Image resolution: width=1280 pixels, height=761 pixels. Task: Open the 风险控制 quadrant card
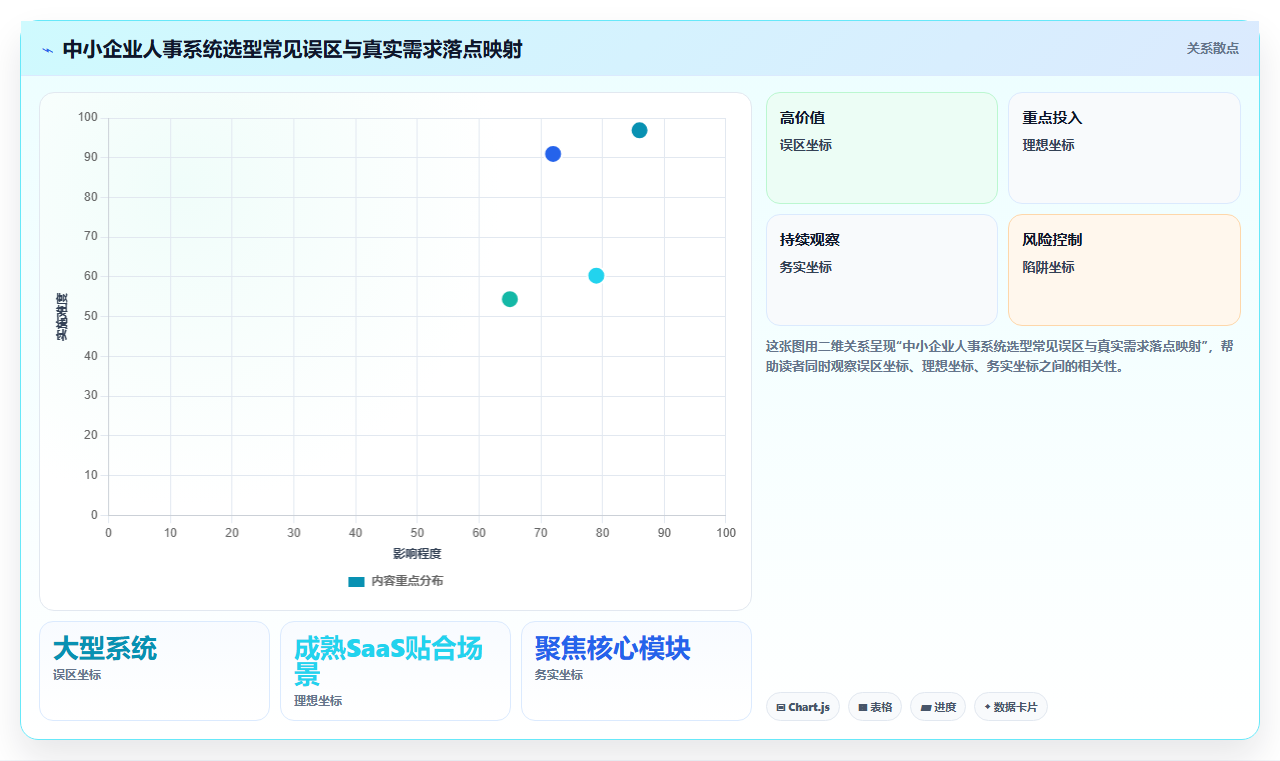(x=1124, y=270)
